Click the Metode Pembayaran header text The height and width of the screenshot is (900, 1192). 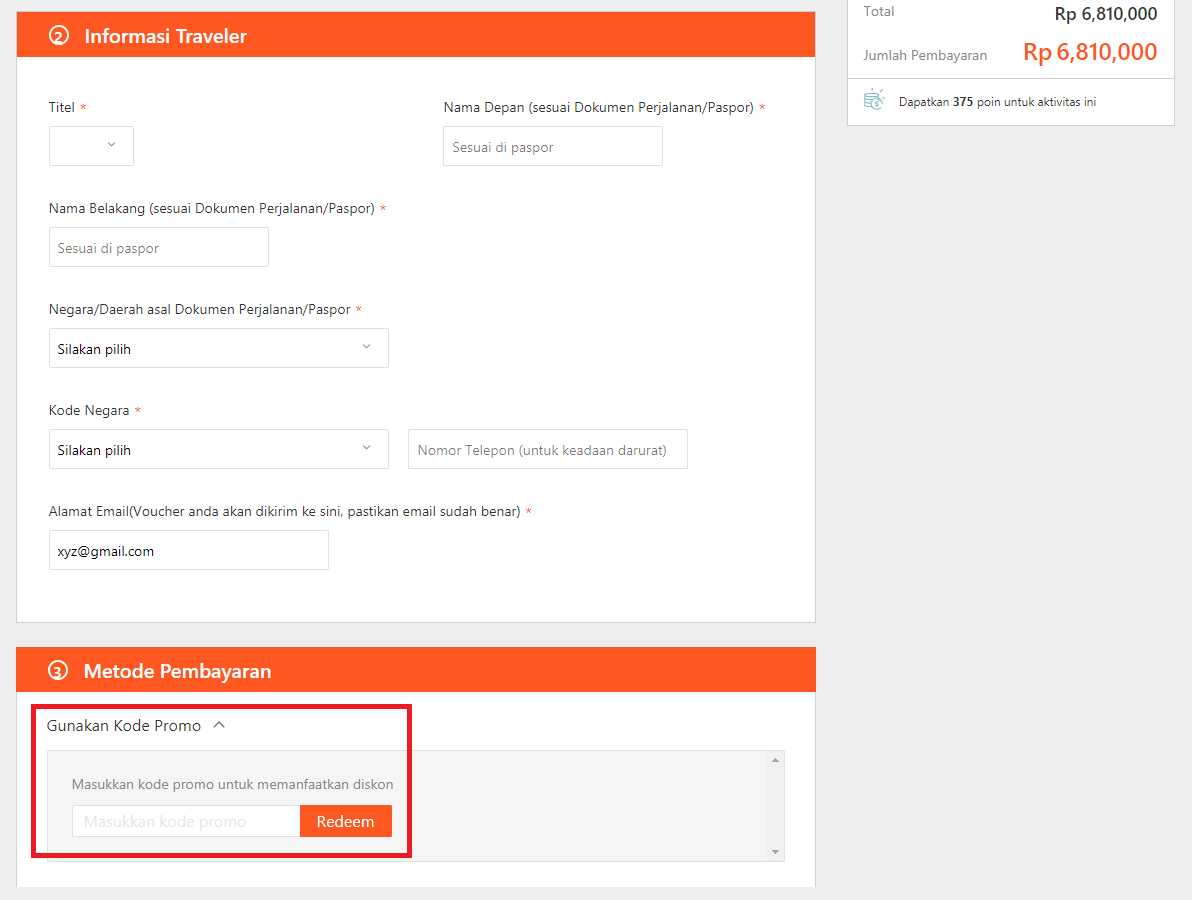(x=177, y=671)
